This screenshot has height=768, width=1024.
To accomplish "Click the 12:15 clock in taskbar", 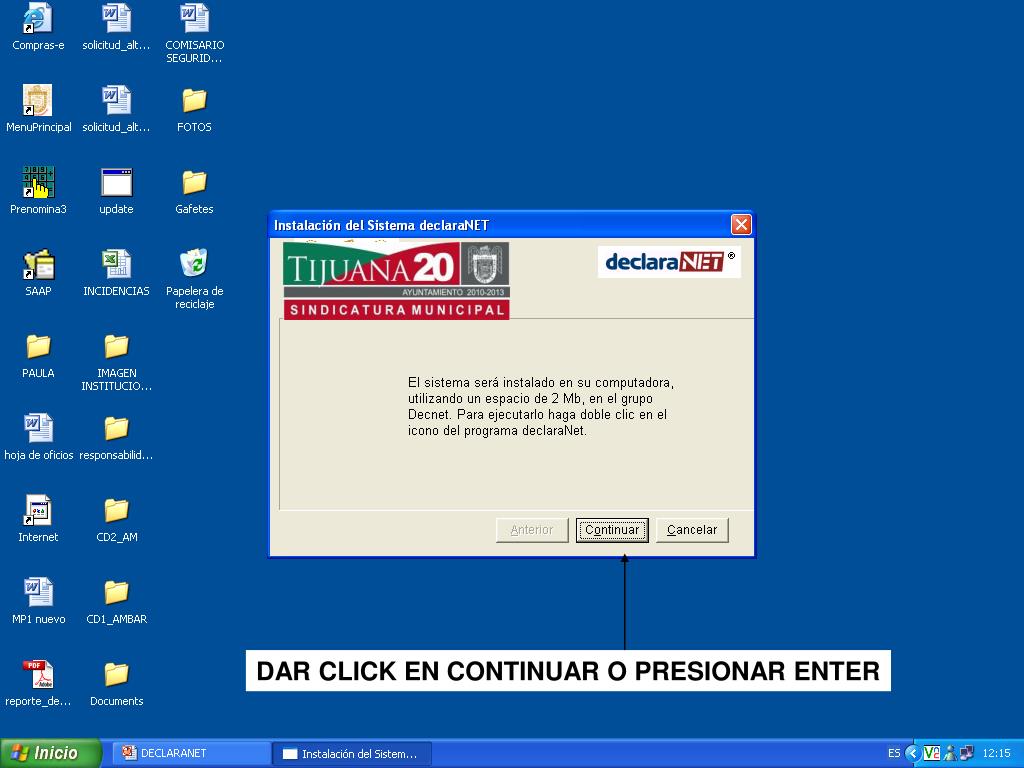I will [997, 754].
